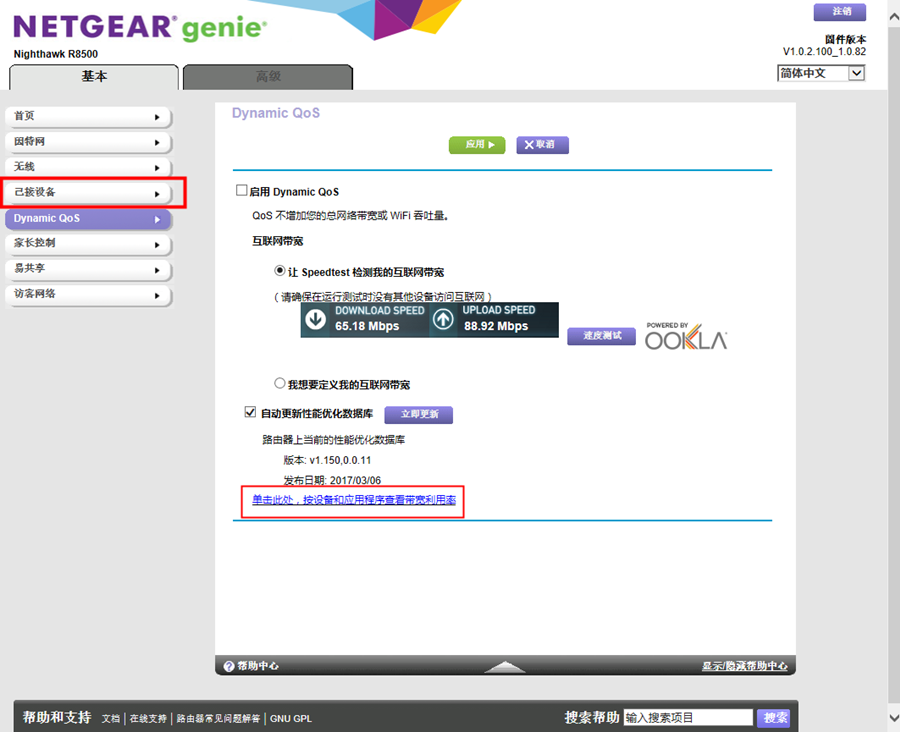The width and height of the screenshot is (900, 732).
Task: Click the arrow beside 访客网络
Action: [157, 296]
